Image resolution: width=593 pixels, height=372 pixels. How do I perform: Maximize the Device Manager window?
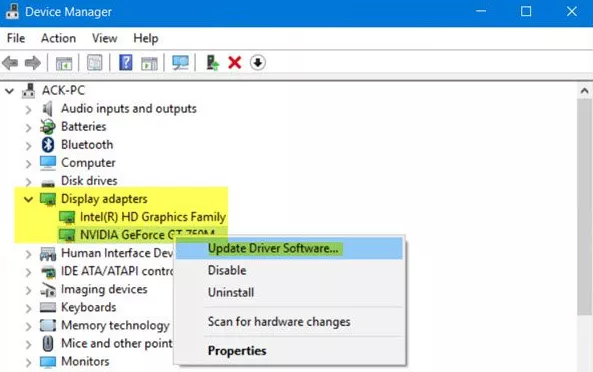(x=526, y=11)
